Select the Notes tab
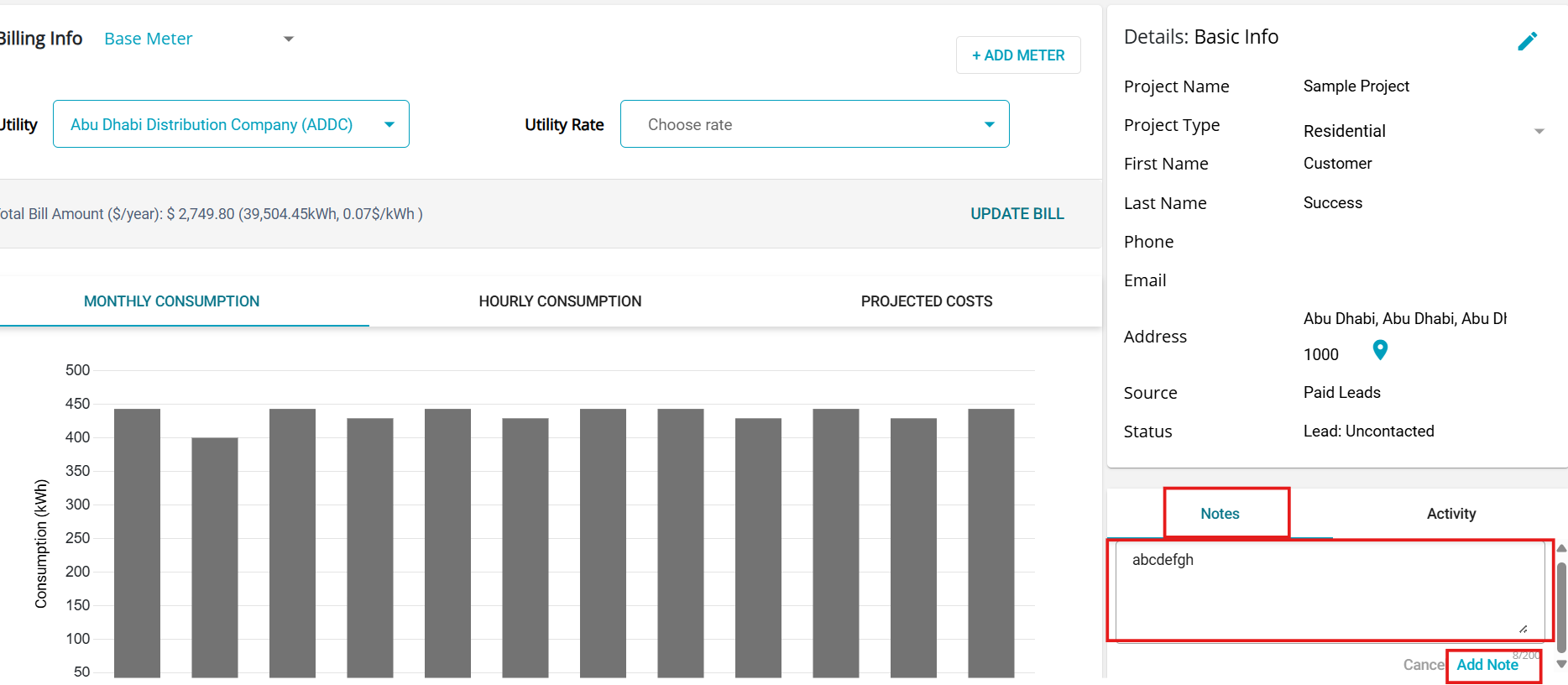Viewport: 1568px width, 685px height. [1220, 514]
